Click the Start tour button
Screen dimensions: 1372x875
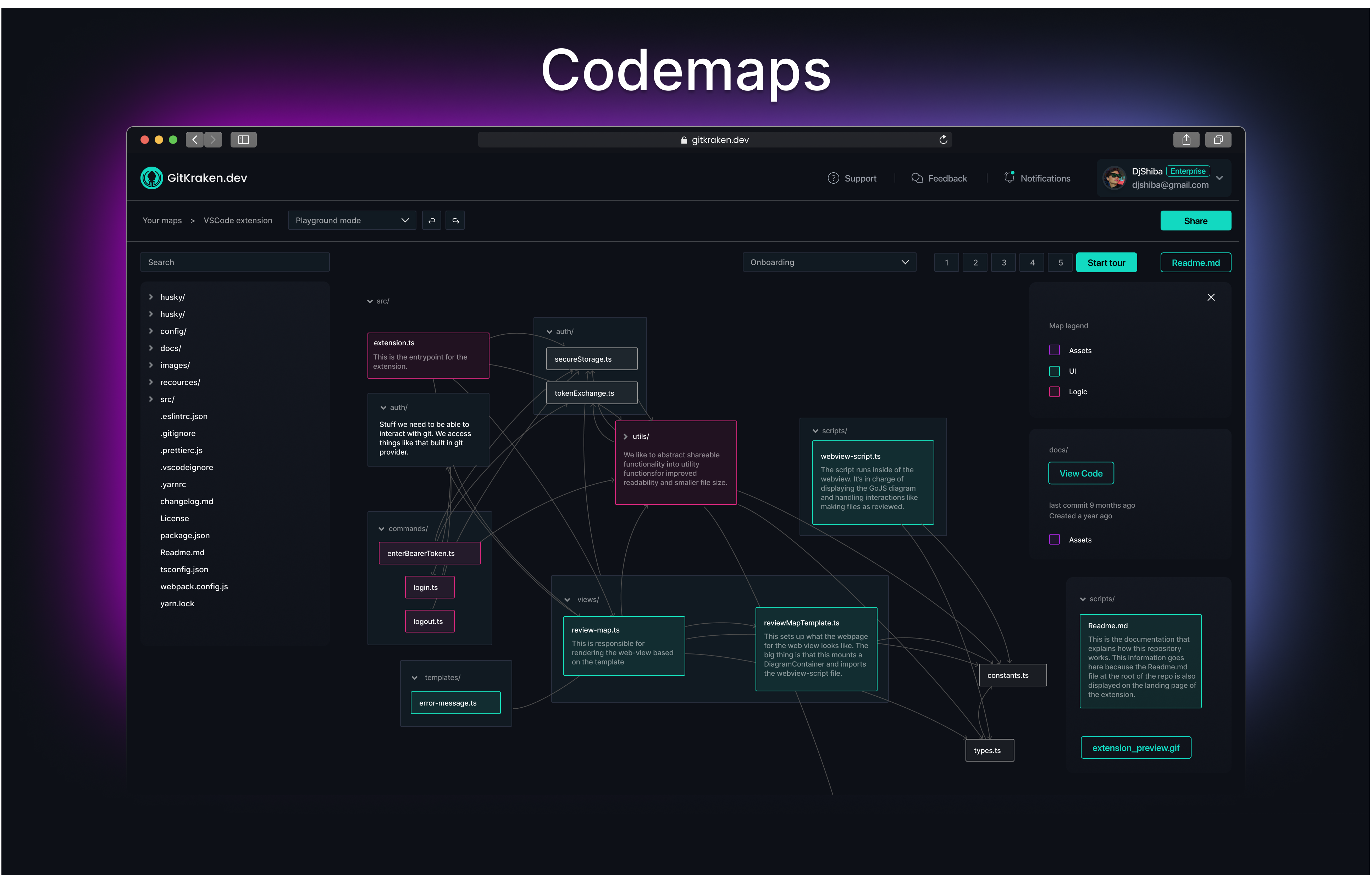coord(1106,263)
